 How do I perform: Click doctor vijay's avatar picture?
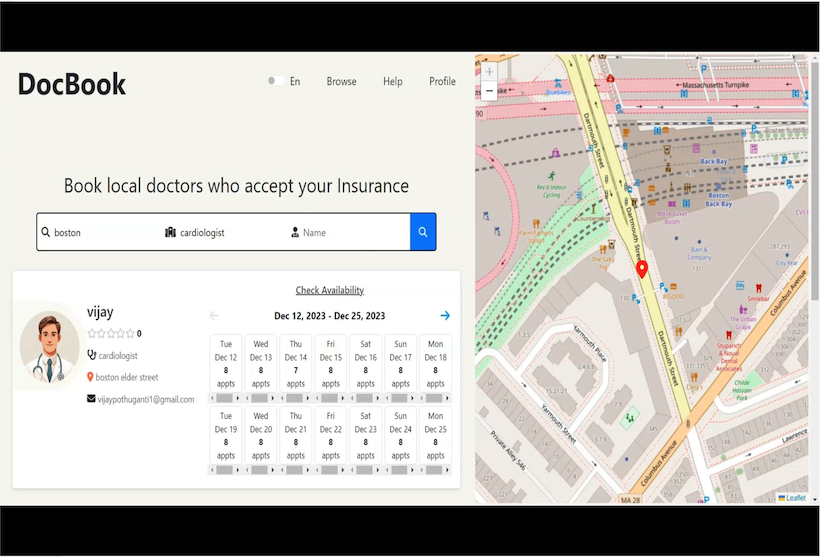(x=49, y=347)
